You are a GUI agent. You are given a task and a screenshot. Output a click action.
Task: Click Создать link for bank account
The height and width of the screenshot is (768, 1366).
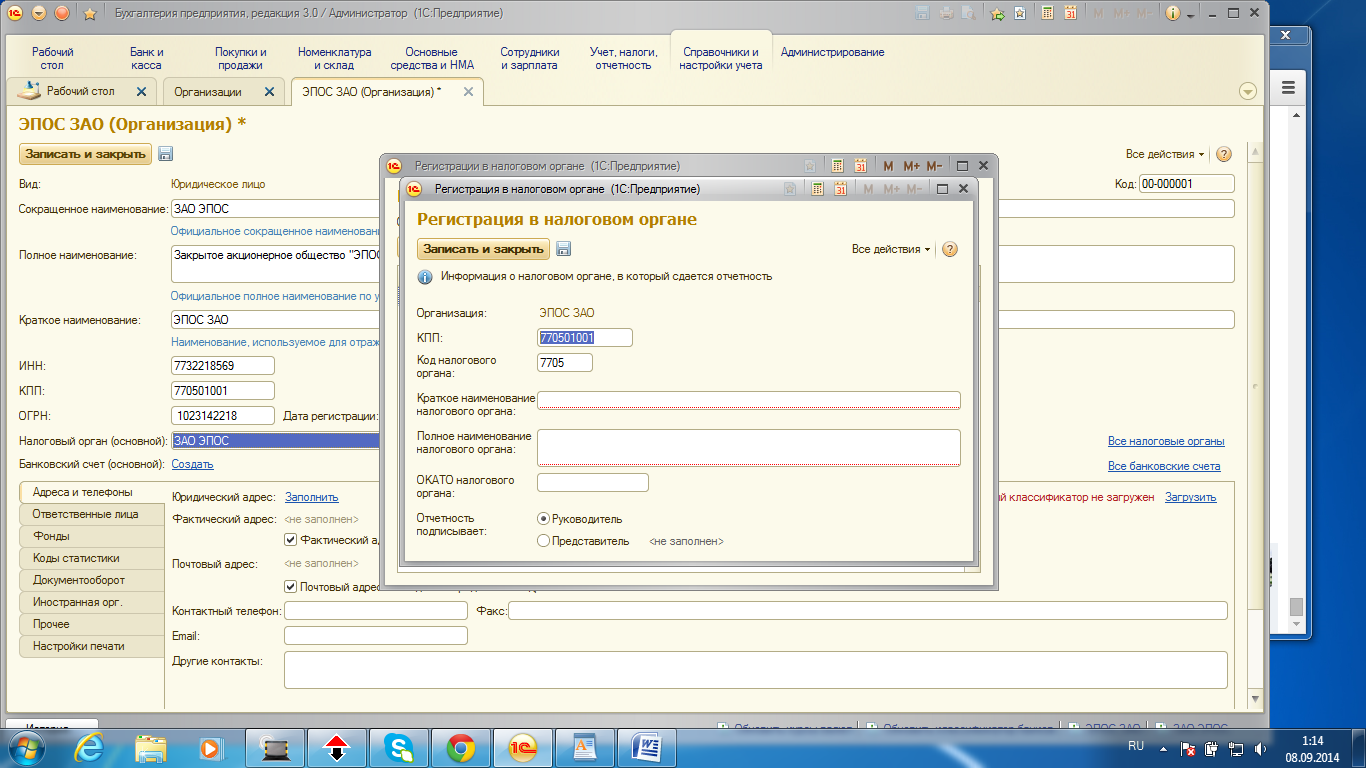click(192, 464)
